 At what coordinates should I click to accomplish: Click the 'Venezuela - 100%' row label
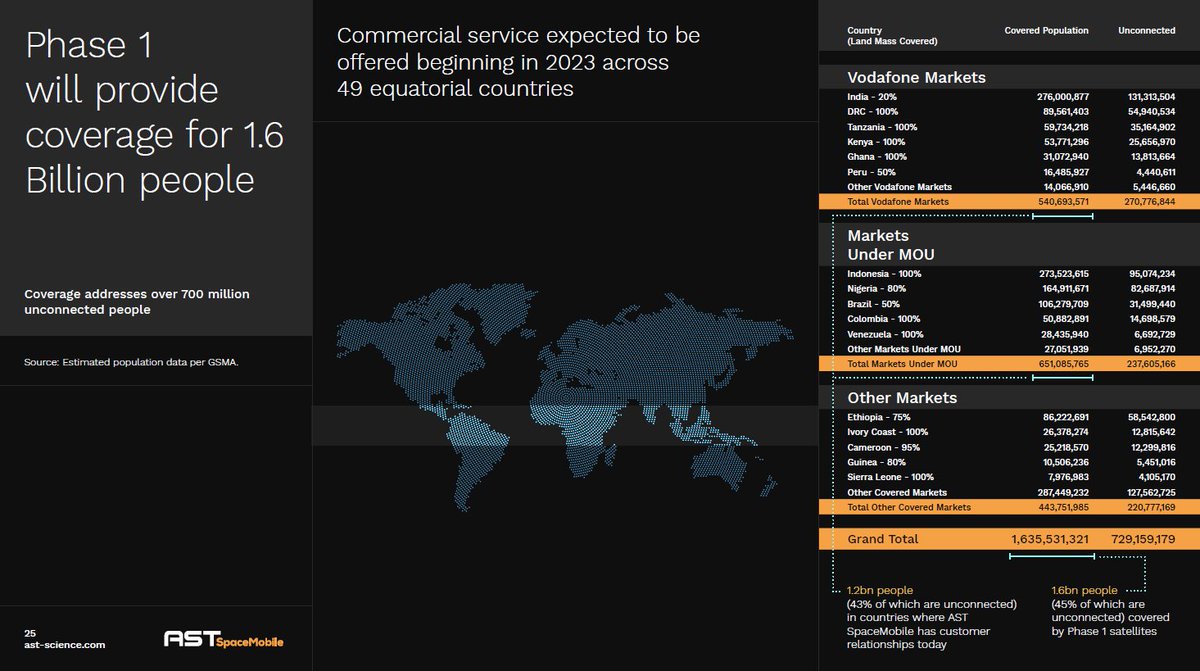[886, 334]
